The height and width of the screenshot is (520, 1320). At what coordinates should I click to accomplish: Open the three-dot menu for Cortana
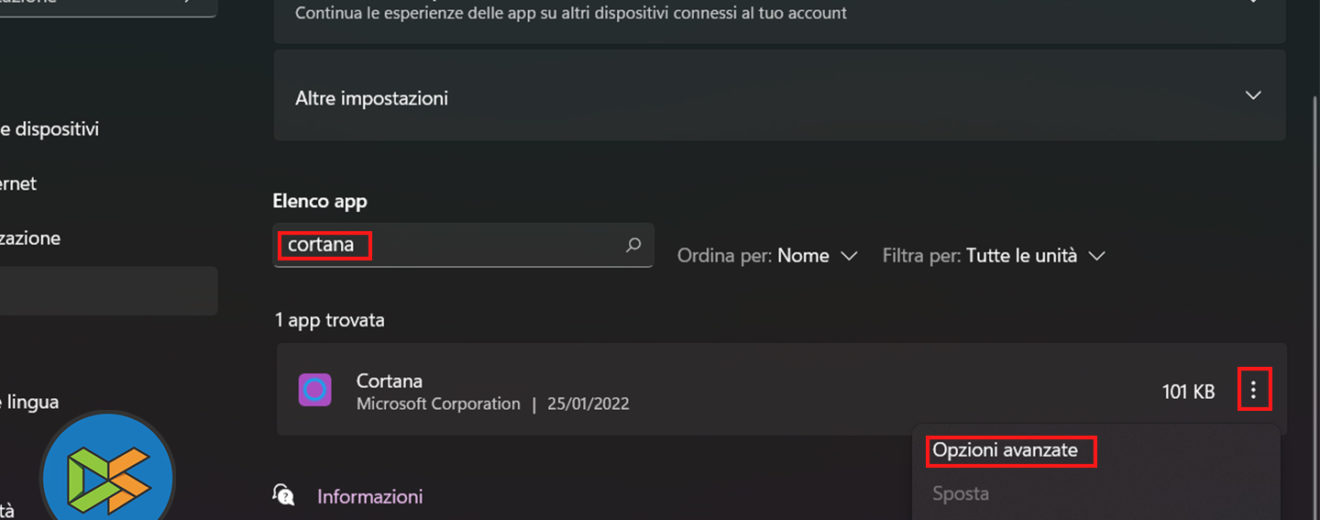(x=1253, y=391)
